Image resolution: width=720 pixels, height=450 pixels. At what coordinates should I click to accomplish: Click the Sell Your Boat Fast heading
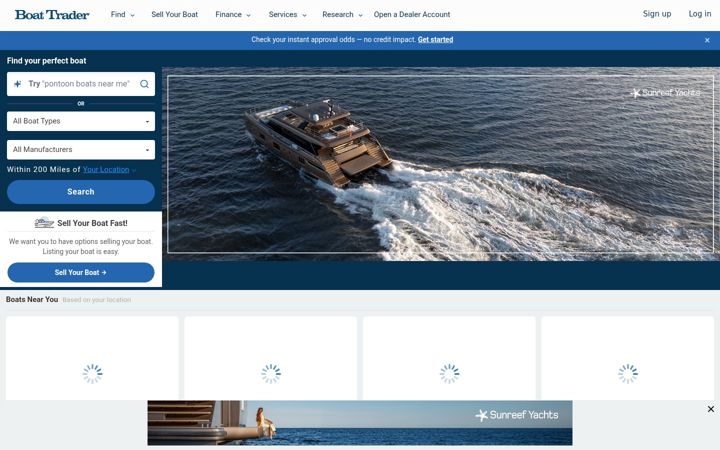(x=92, y=223)
